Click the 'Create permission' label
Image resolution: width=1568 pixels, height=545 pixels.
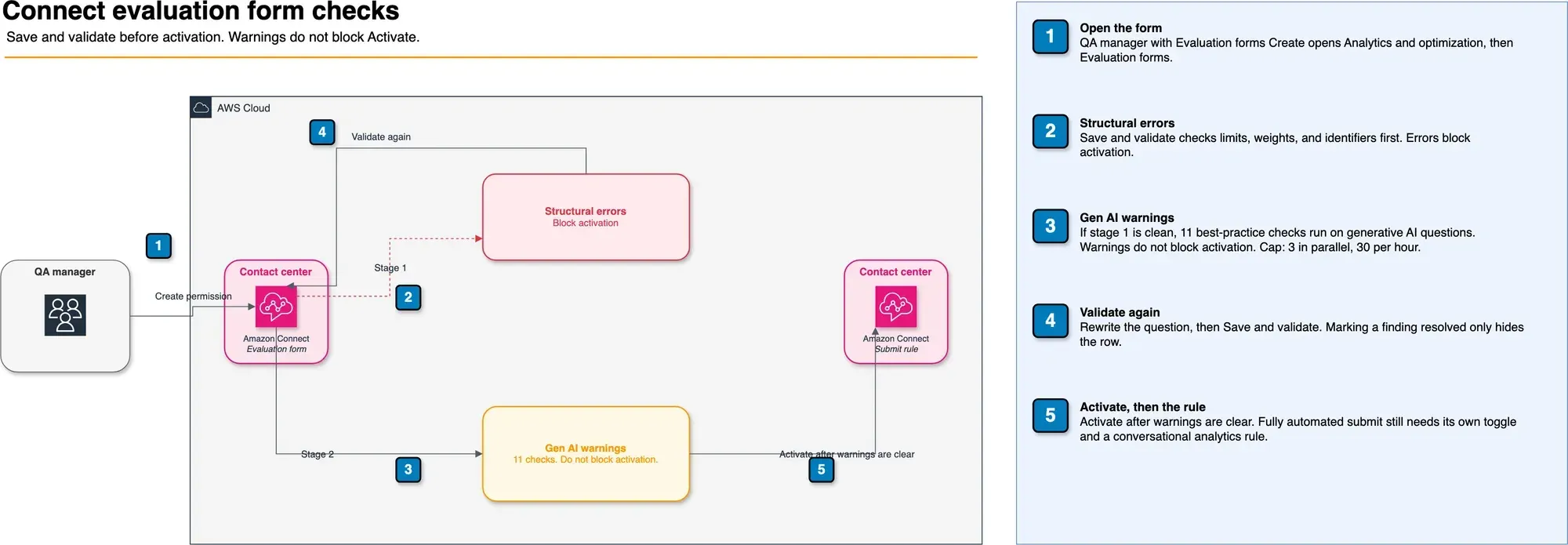coord(194,296)
